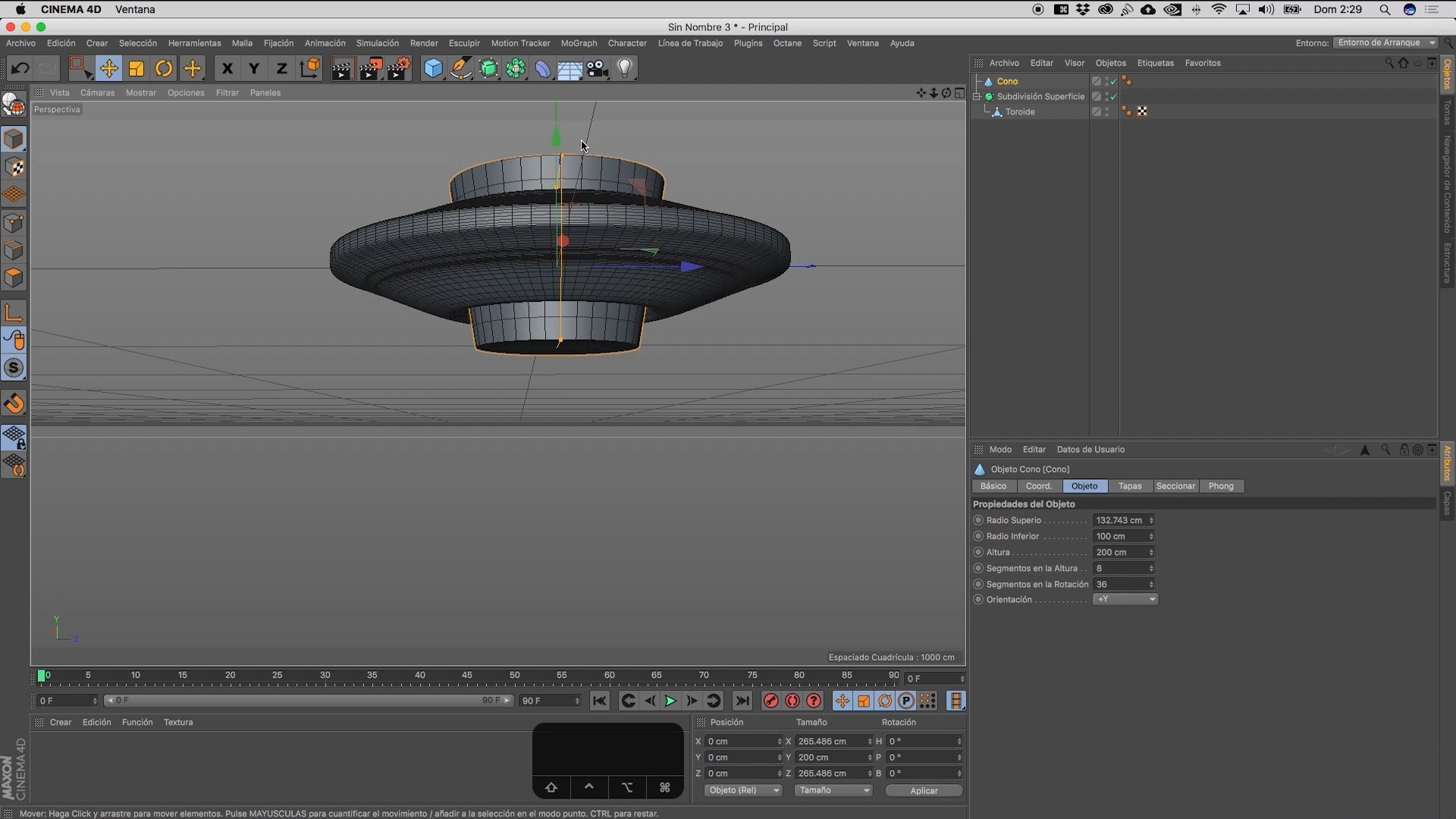Enable Axis mode L-shaped icon
Image resolution: width=1456 pixels, height=819 pixels.
point(14,312)
